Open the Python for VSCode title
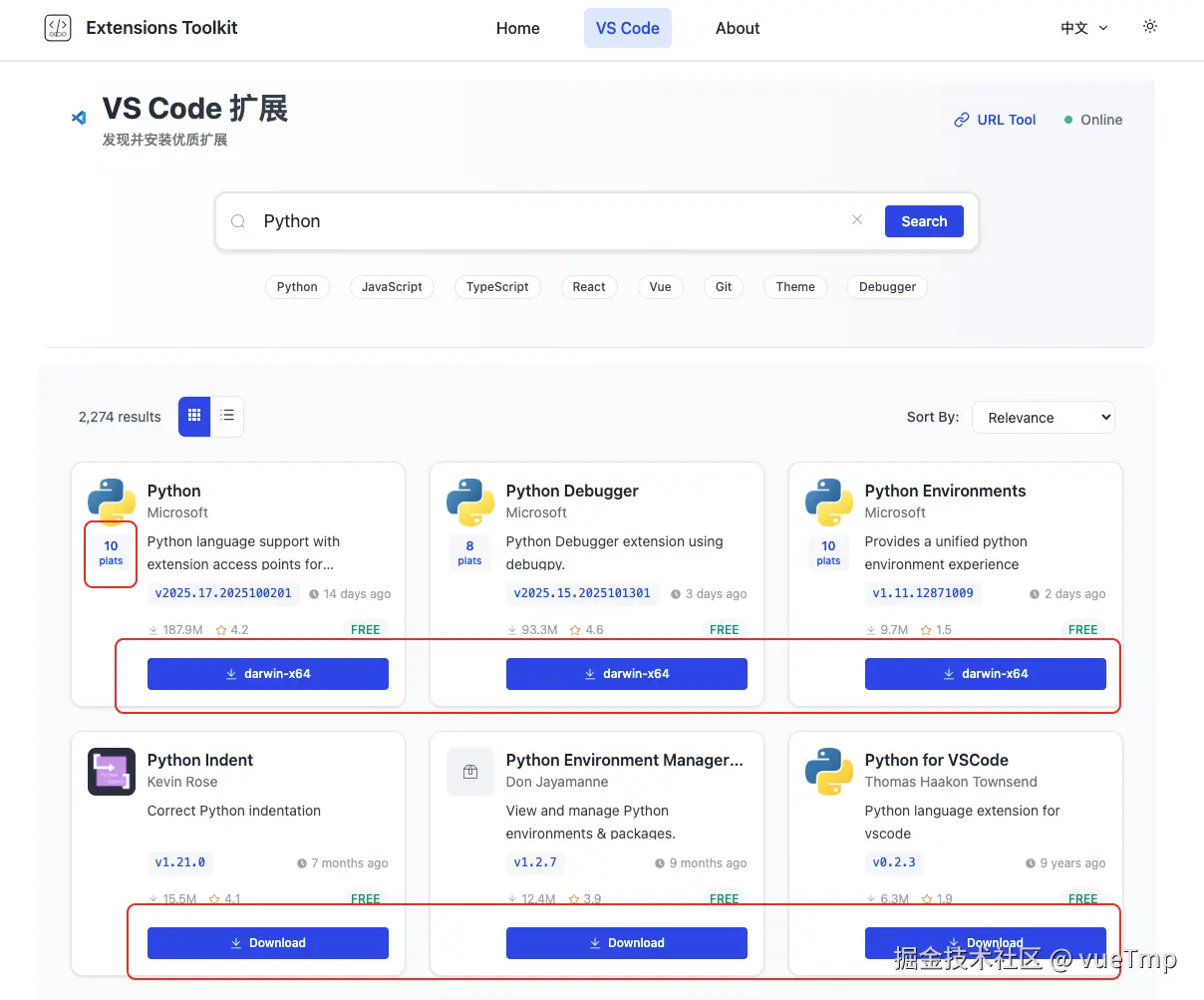The height and width of the screenshot is (1000, 1204). (x=937, y=760)
